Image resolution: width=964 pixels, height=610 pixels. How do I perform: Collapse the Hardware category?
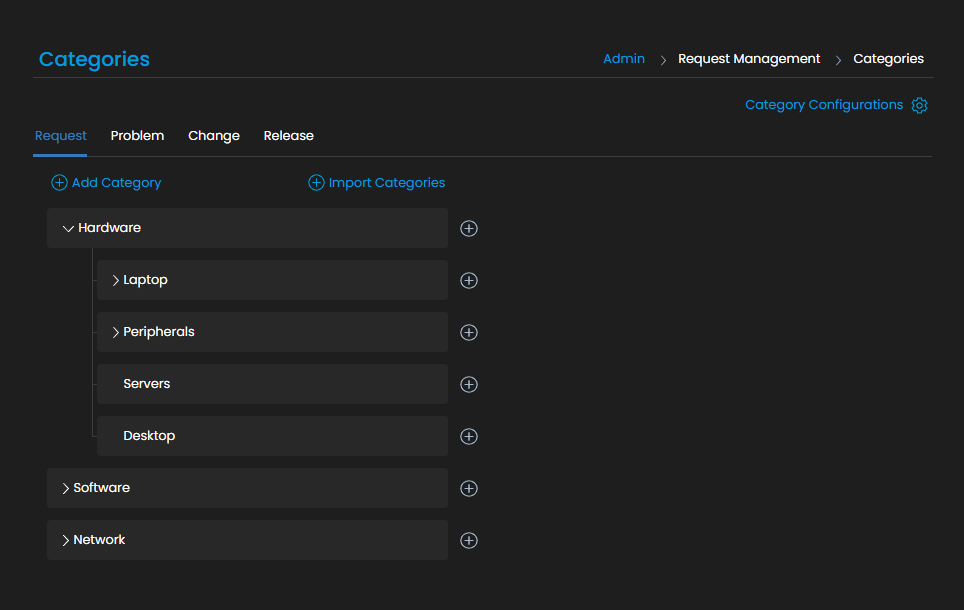click(x=68, y=228)
